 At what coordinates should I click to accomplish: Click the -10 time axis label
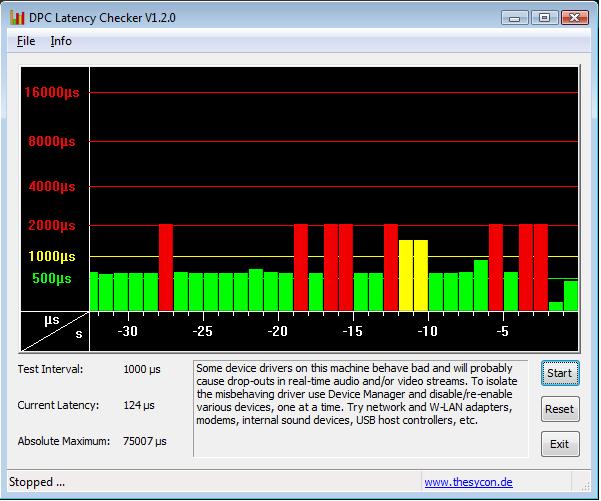tap(428, 331)
